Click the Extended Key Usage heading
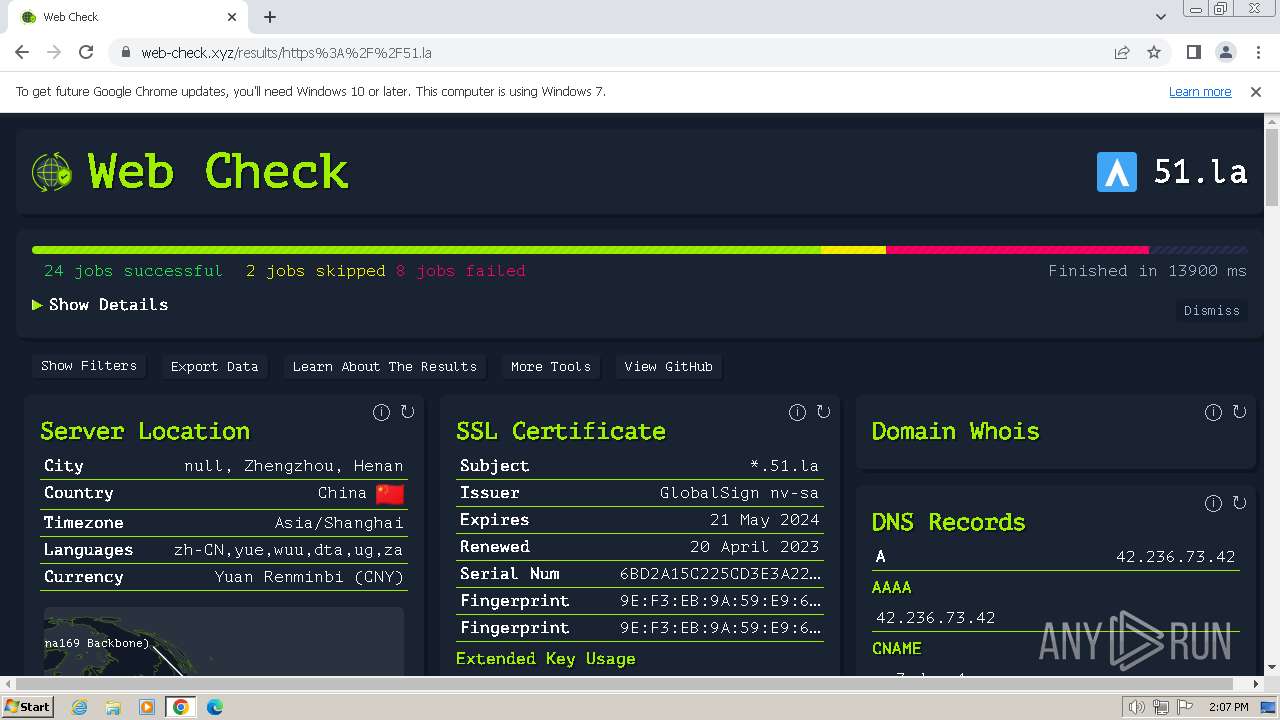This screenshot has height=720, width=1280. tap(545, 659)
